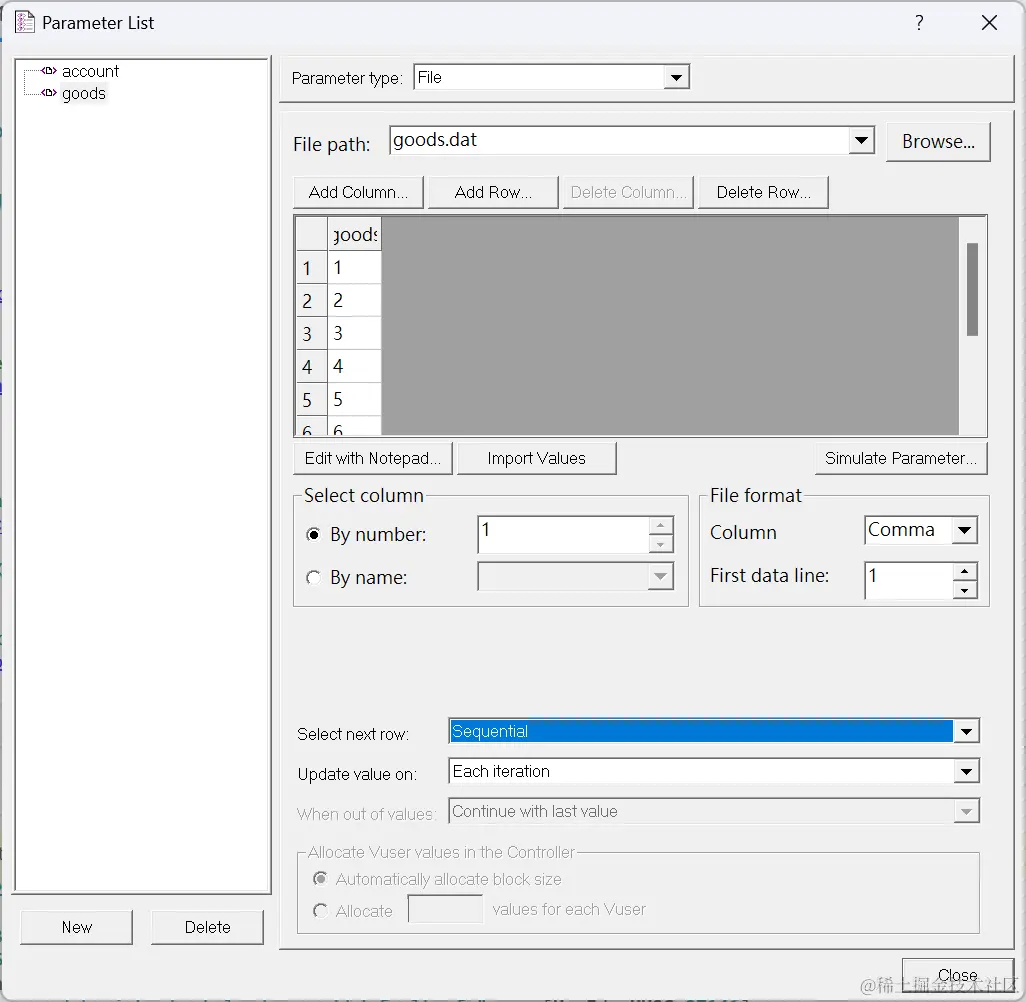The width and height of the screenshot is (1026, 1002).
Task: Click the Delete button
Action: [207, 927]
